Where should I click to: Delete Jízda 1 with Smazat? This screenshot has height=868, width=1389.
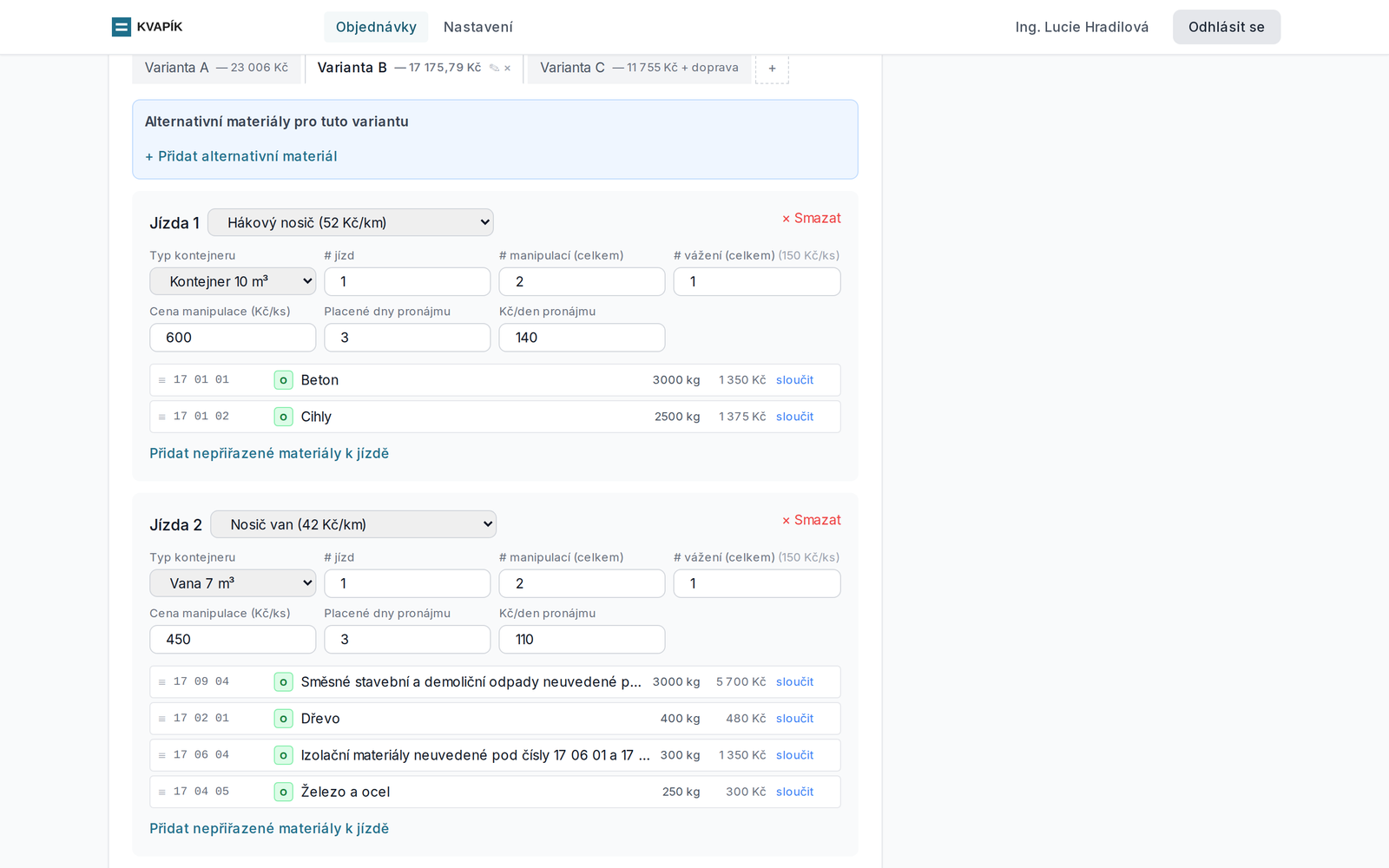point(812,218)
